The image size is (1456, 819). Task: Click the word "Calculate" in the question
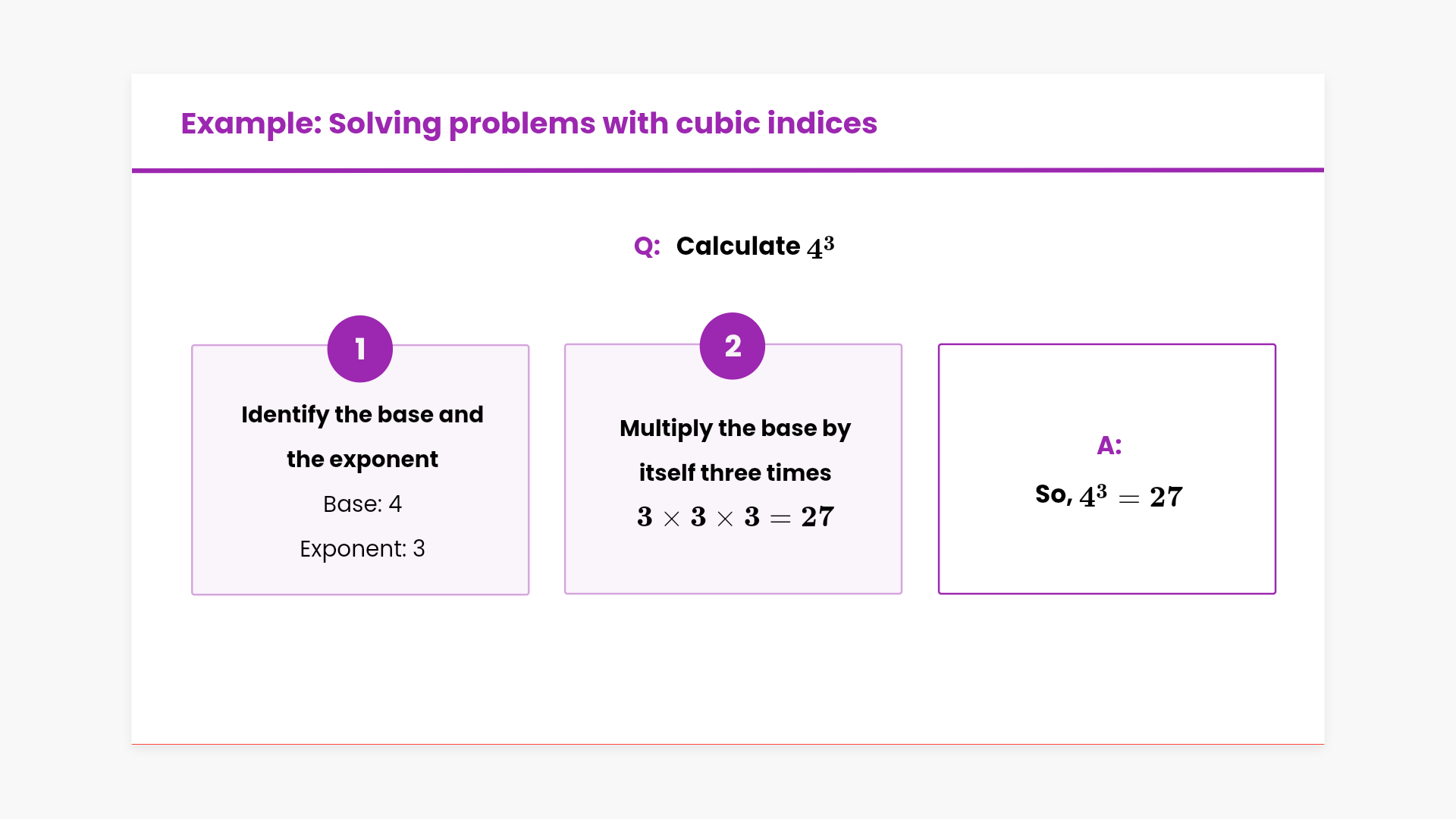point(737,246)
